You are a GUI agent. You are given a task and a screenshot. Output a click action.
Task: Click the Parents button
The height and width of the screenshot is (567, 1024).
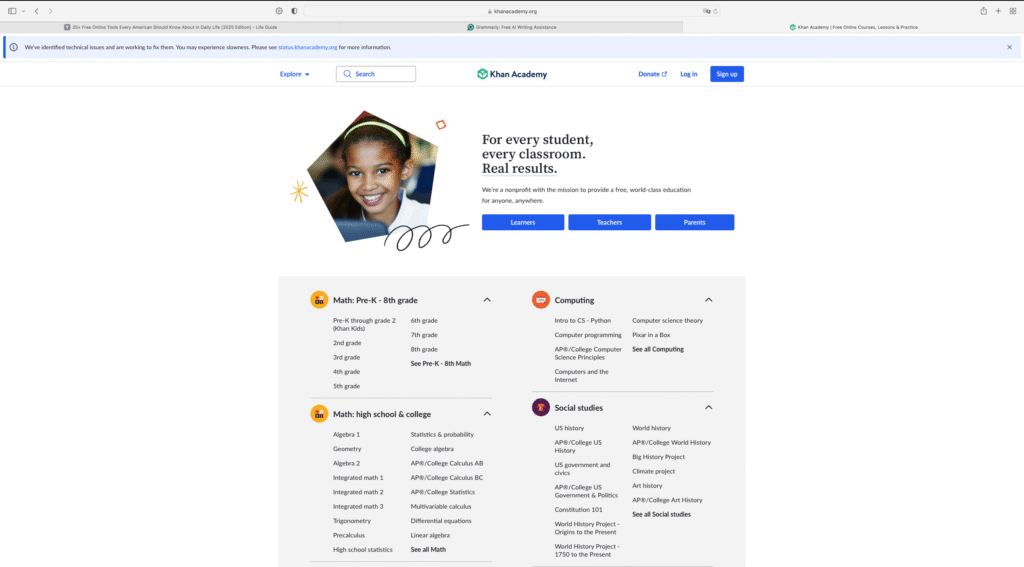click(694, 222)
